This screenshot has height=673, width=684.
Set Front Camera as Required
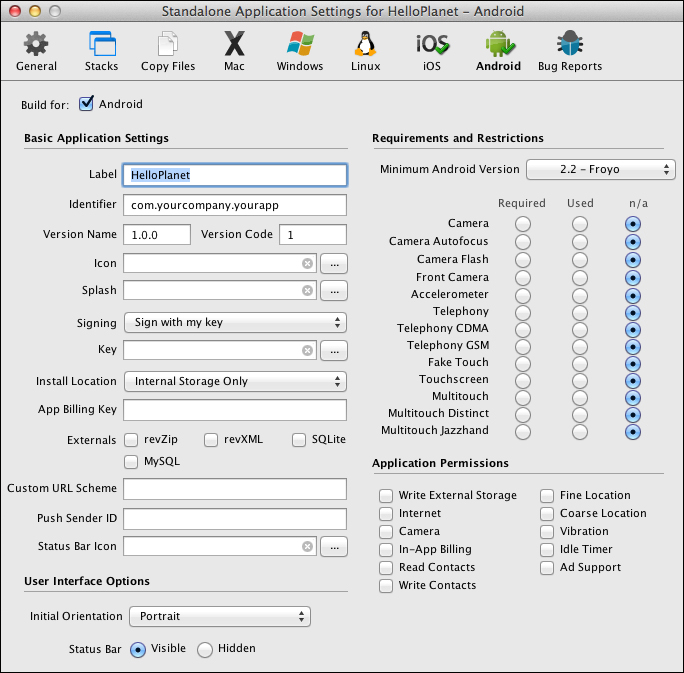coord(523,278)
